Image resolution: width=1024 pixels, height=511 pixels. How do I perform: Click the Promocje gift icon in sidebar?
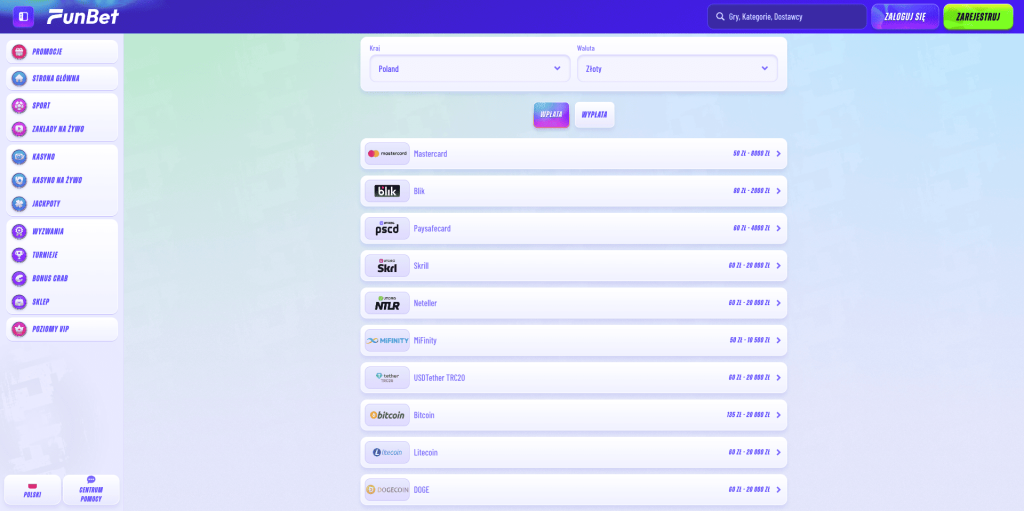click(x=19, y=51)
